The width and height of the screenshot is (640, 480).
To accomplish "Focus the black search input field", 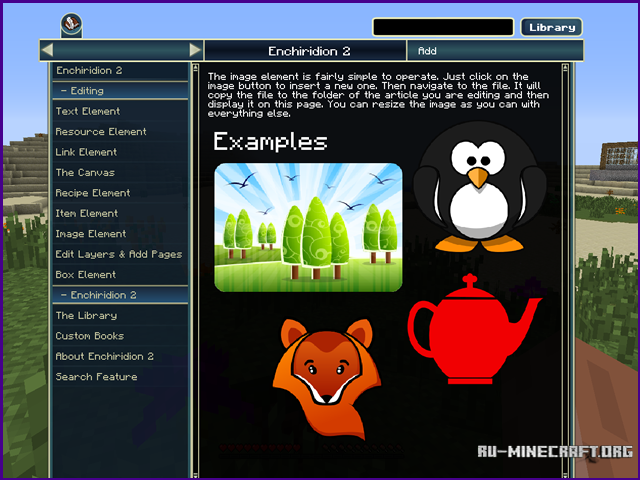I will (443, 27).
